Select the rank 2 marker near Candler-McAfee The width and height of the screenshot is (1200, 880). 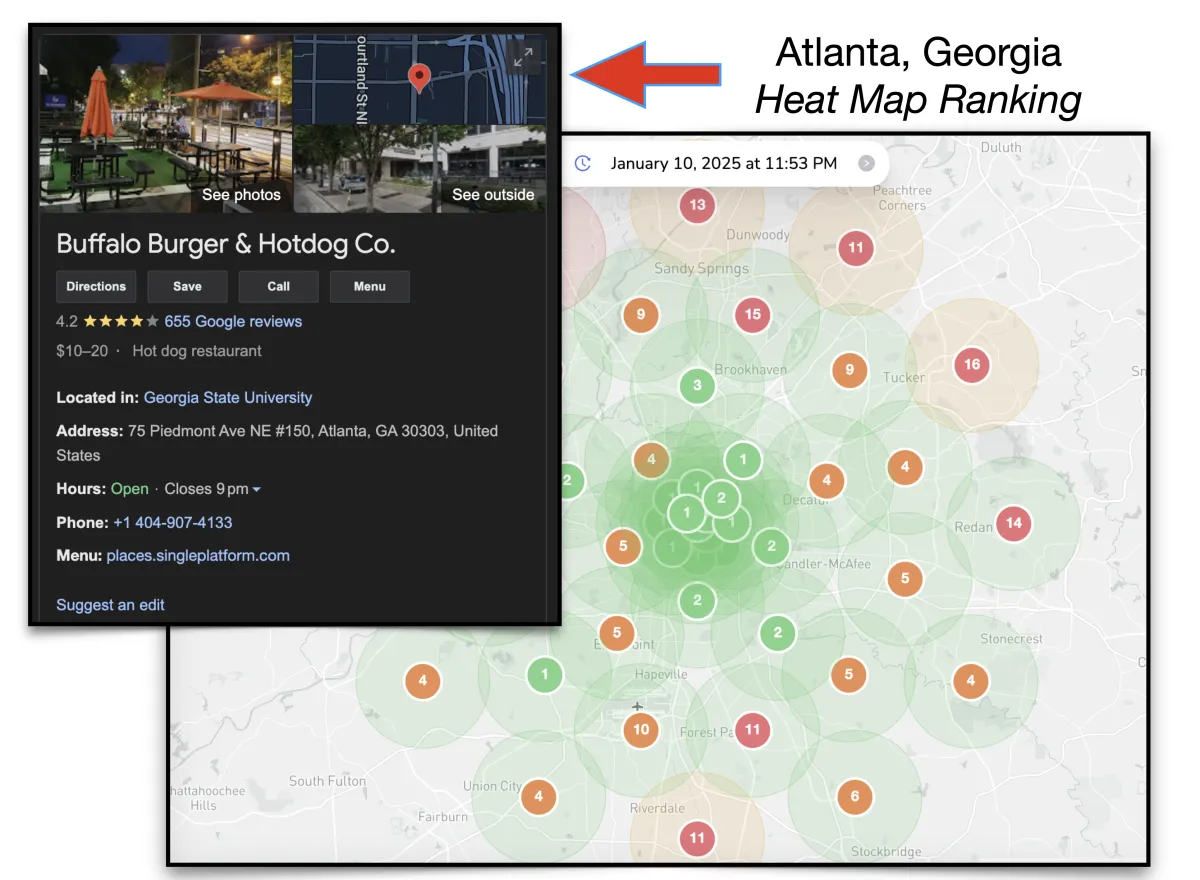point(771,546)
